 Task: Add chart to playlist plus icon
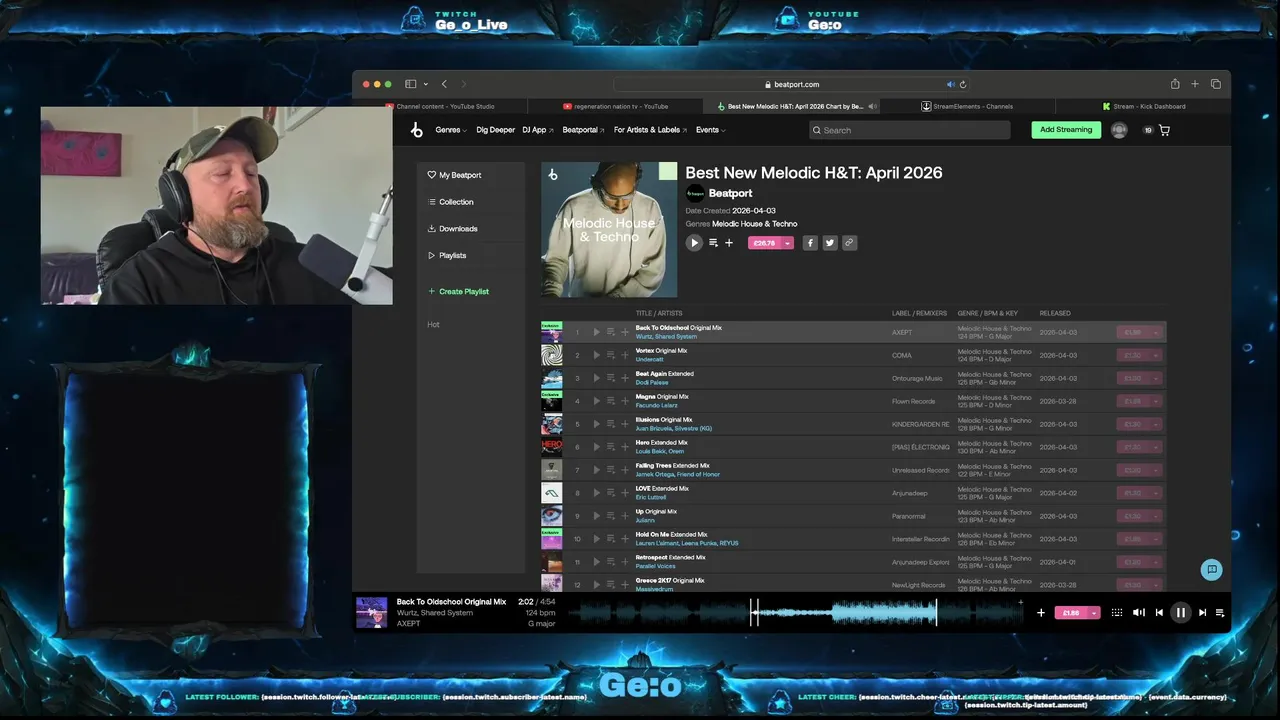[729, 243]
